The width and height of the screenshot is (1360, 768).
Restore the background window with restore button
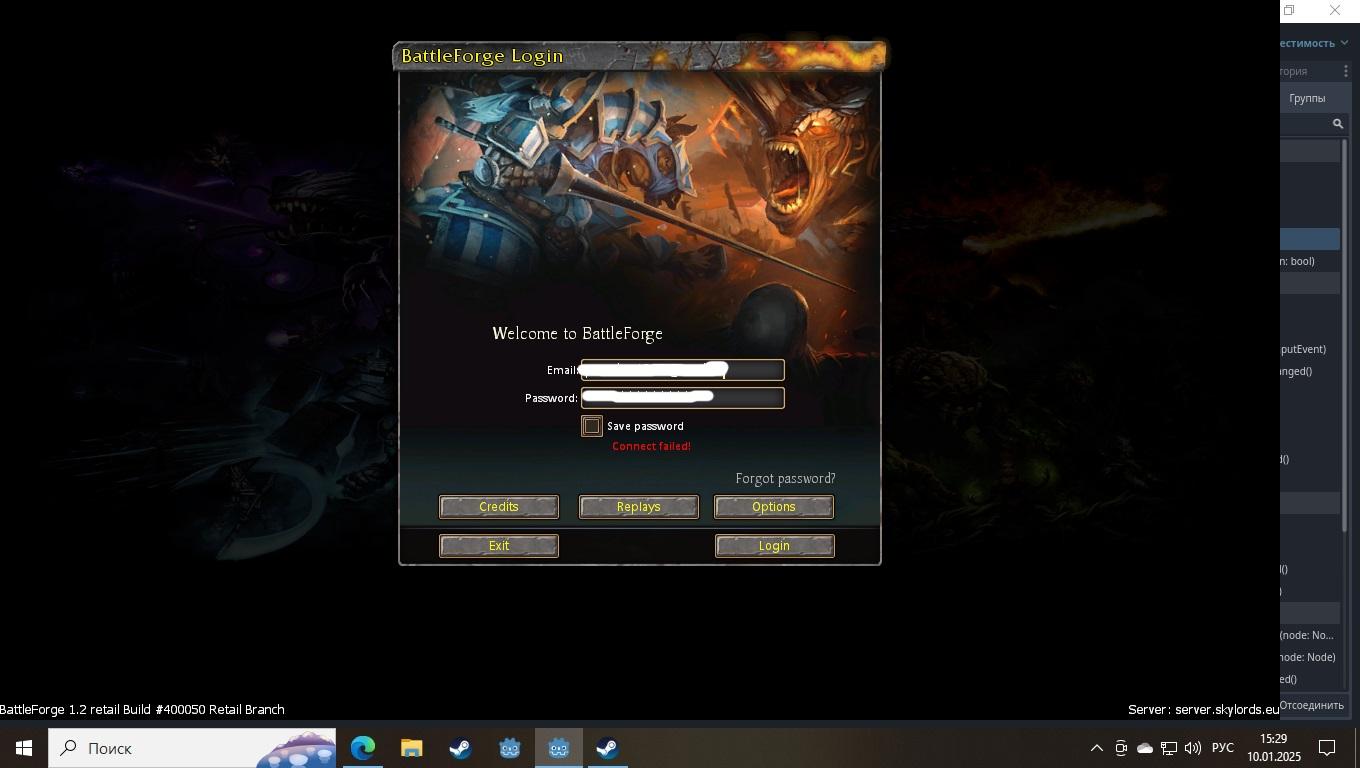(x=1289, y=10)
